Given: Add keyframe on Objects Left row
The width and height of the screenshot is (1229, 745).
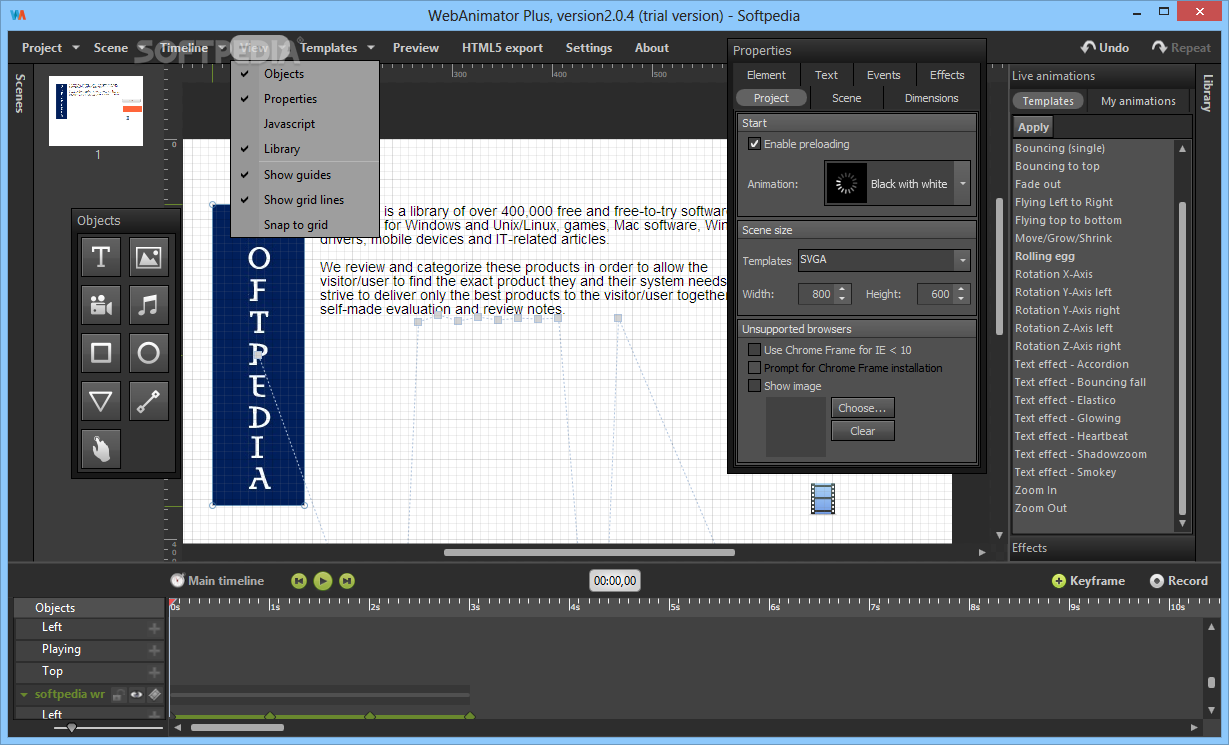Looking at the screenshot, I should tap(154, 628).
